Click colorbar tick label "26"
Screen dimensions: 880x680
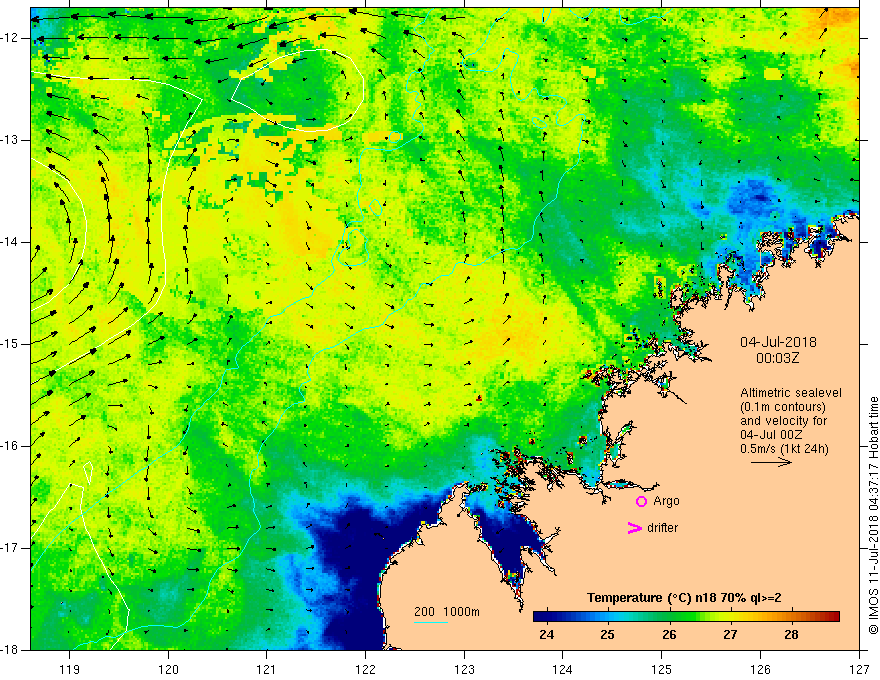click(669, 635)
